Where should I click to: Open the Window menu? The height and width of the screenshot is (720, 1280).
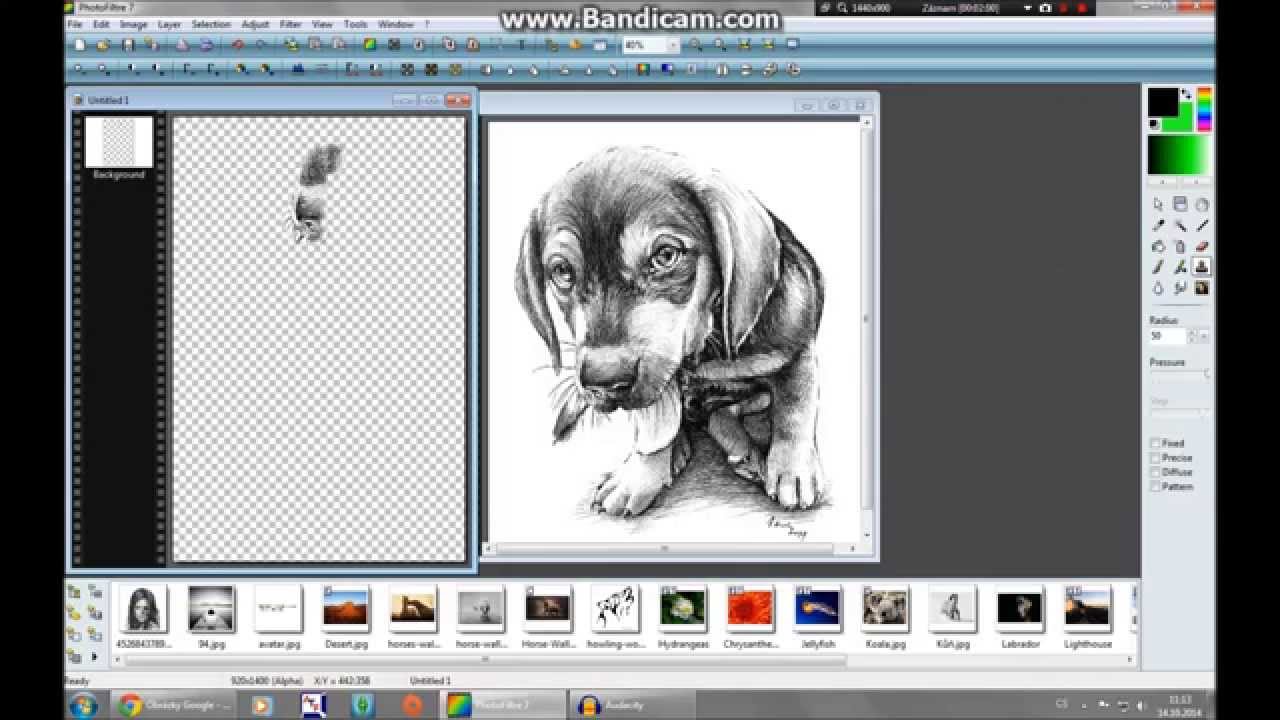pyautogui.click(x=396, y=24)
